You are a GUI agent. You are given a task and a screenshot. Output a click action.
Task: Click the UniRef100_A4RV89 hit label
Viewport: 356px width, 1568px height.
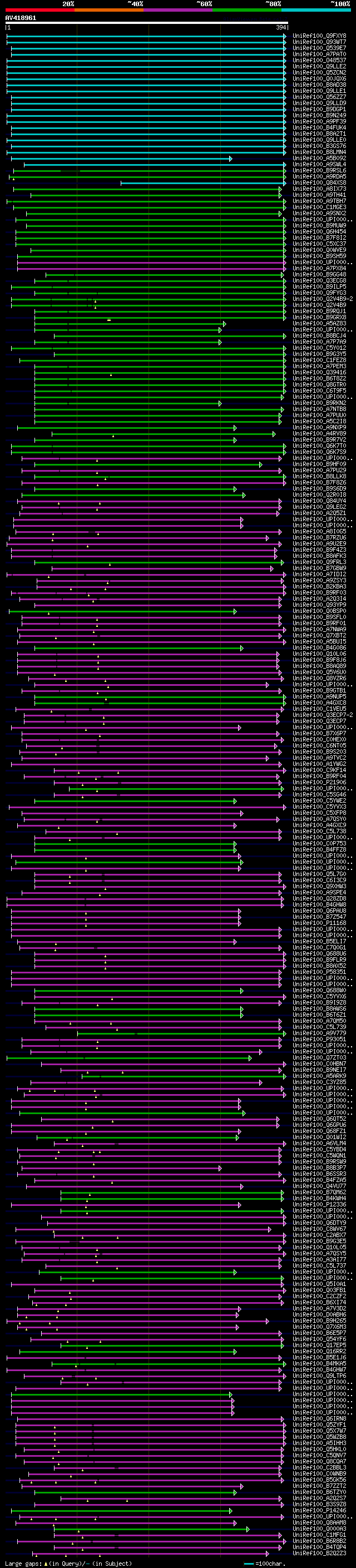319,433
